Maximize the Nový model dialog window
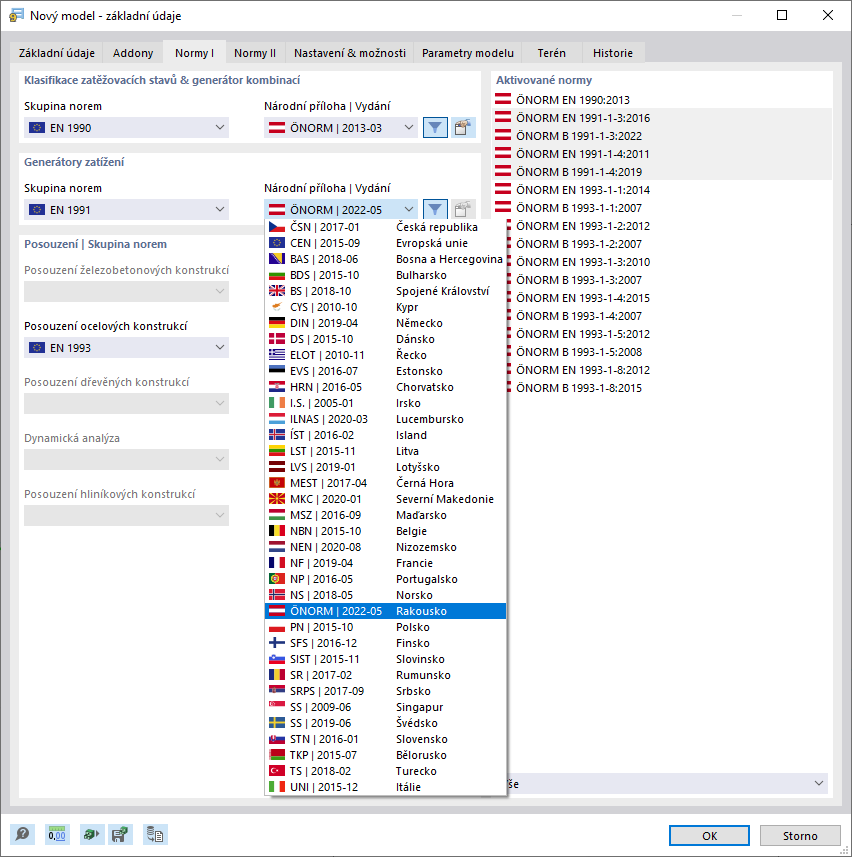This screenshot has height=857, width=852. [782, 15]
